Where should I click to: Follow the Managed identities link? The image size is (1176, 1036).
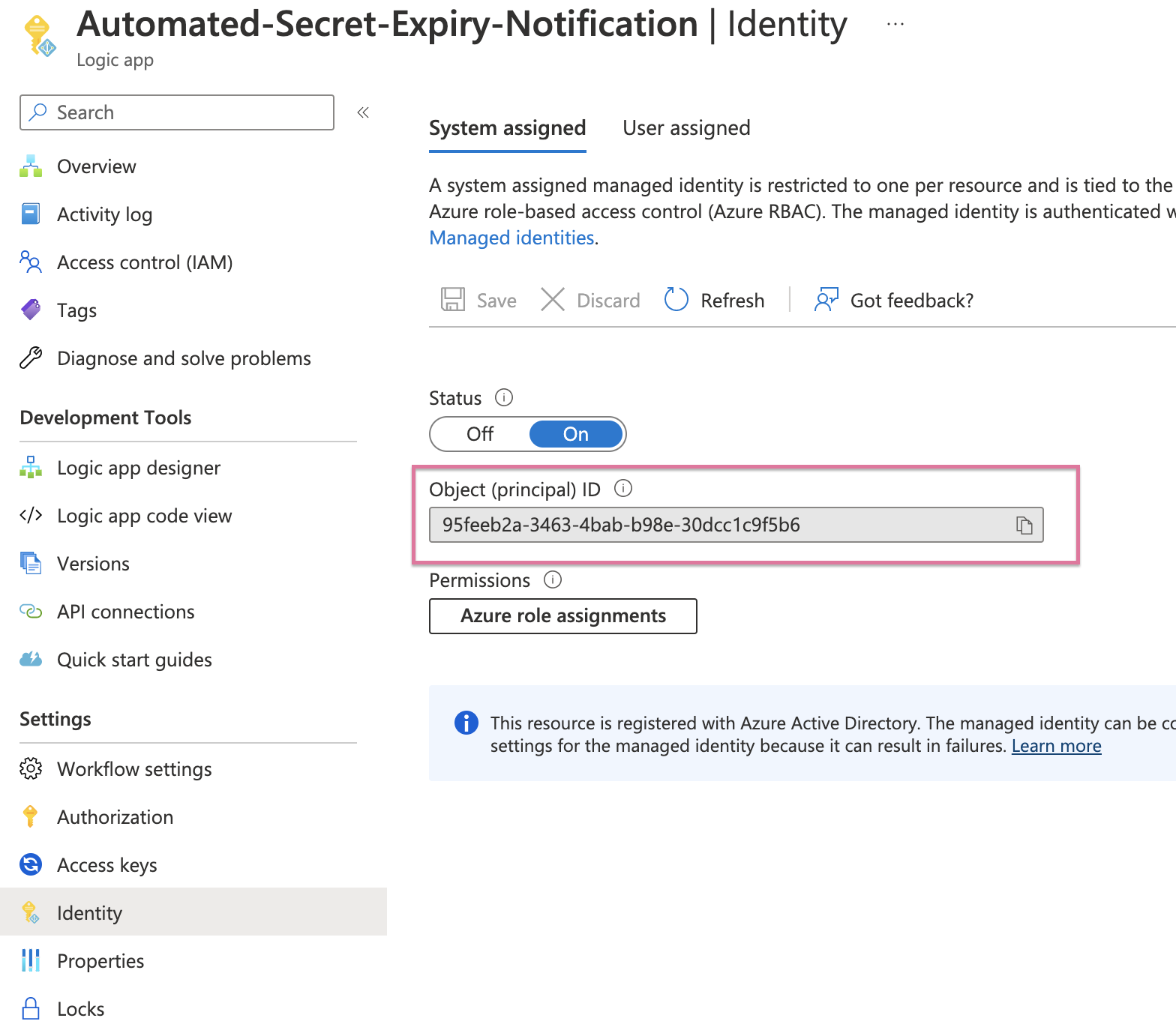pyautogui.click(x=512, y=238)
